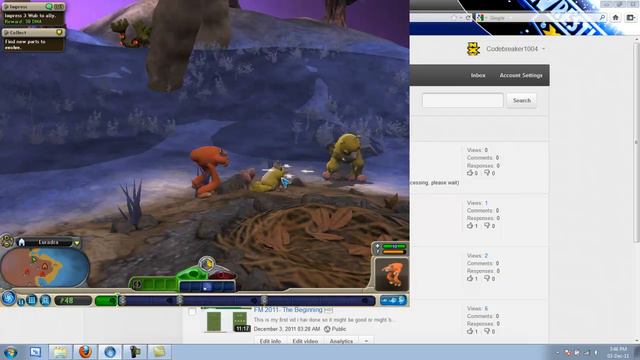Click the Google search engine icon in Firefox
The width and height of the screenshot is (640, 360).
point(480,18)
